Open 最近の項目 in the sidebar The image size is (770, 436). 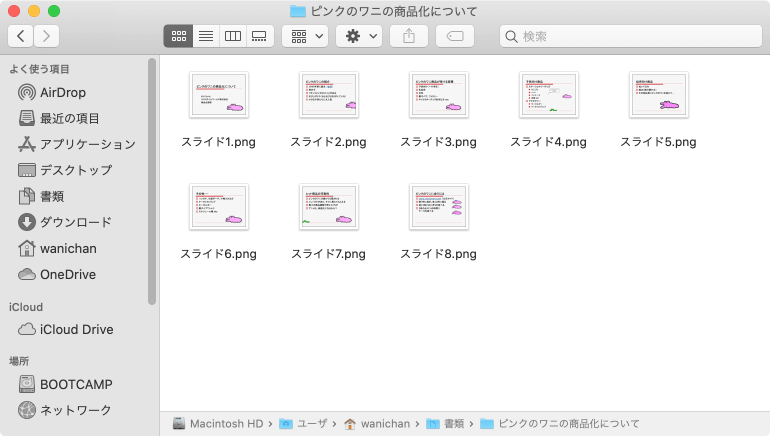(x=58, y=118)
